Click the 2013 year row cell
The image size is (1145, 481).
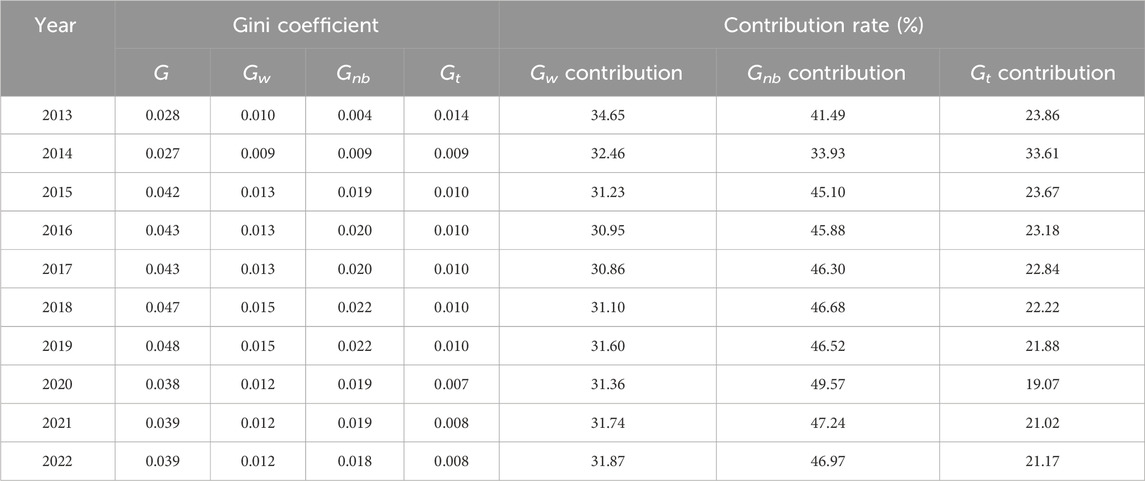57,115
